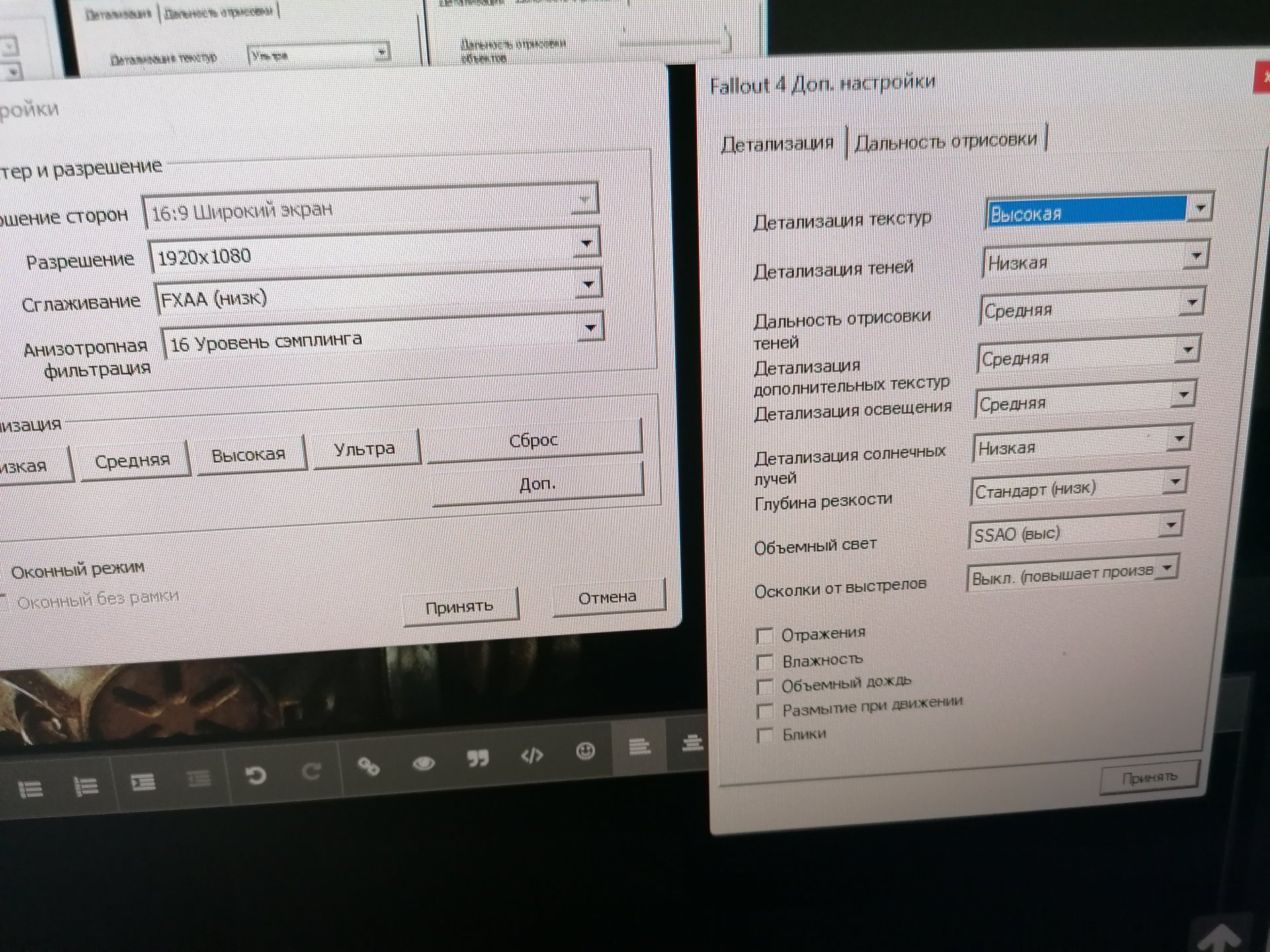The width and height of the screenshot is (1270, 952).
Task: Insert a quote with the quotation icon
Action: pos(478,758)
